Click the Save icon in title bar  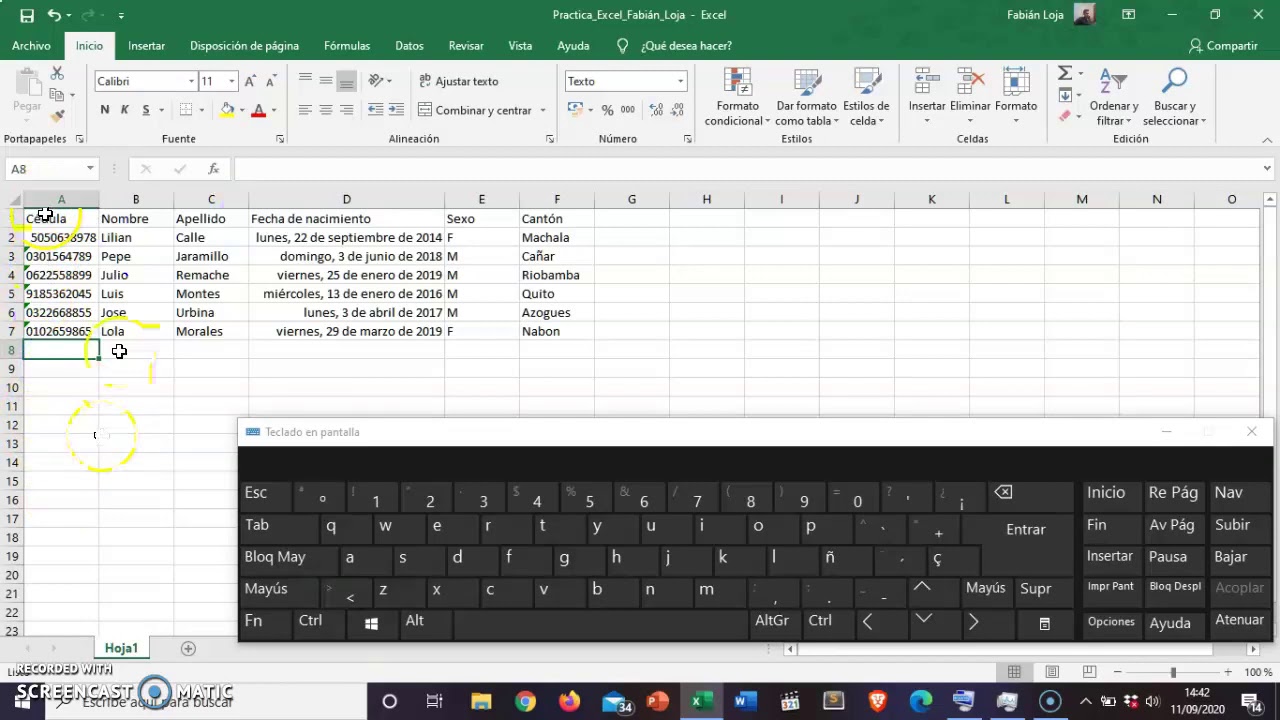pos(27,15)
